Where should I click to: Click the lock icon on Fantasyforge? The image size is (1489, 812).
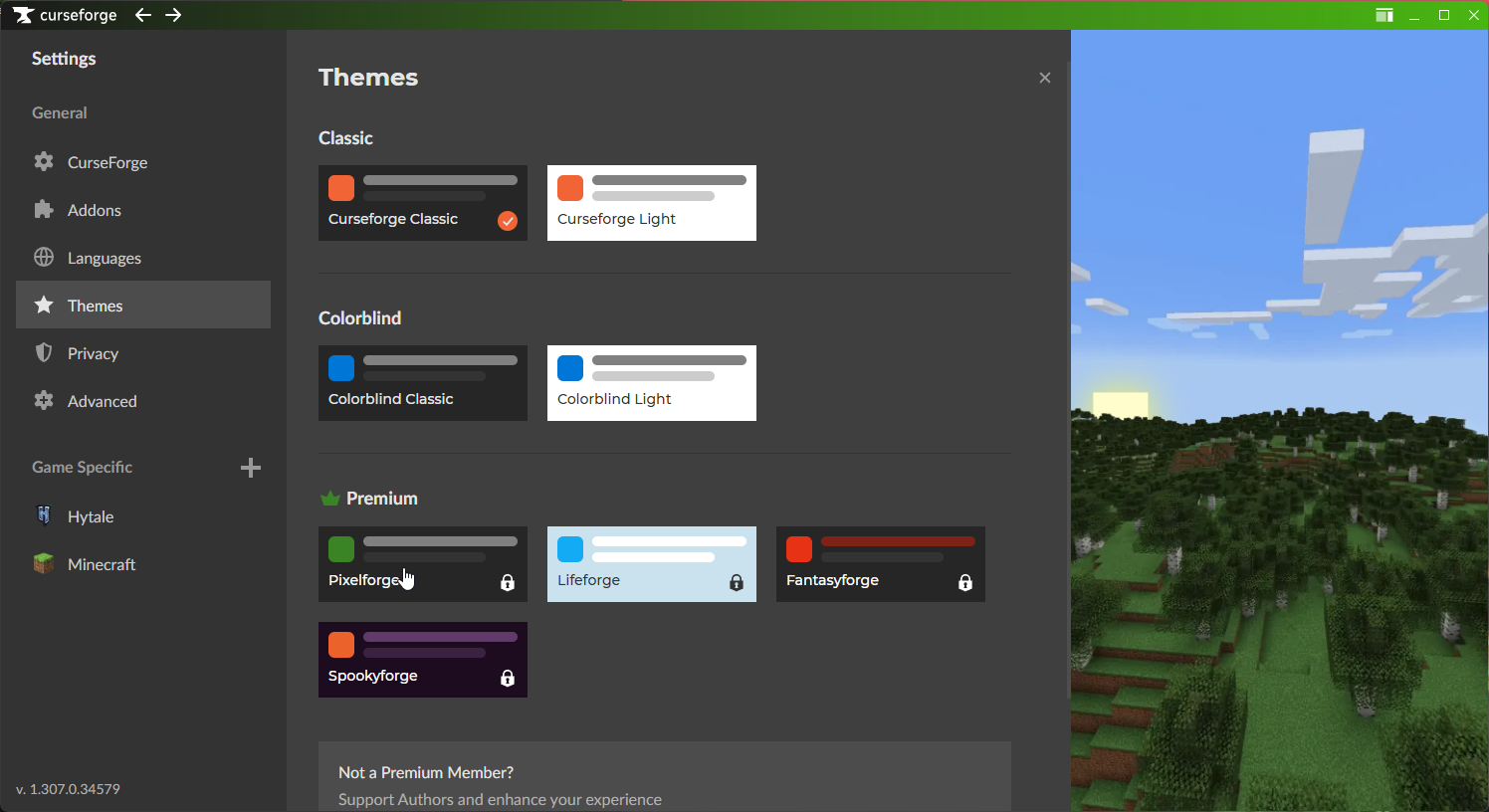pos(965,582)
